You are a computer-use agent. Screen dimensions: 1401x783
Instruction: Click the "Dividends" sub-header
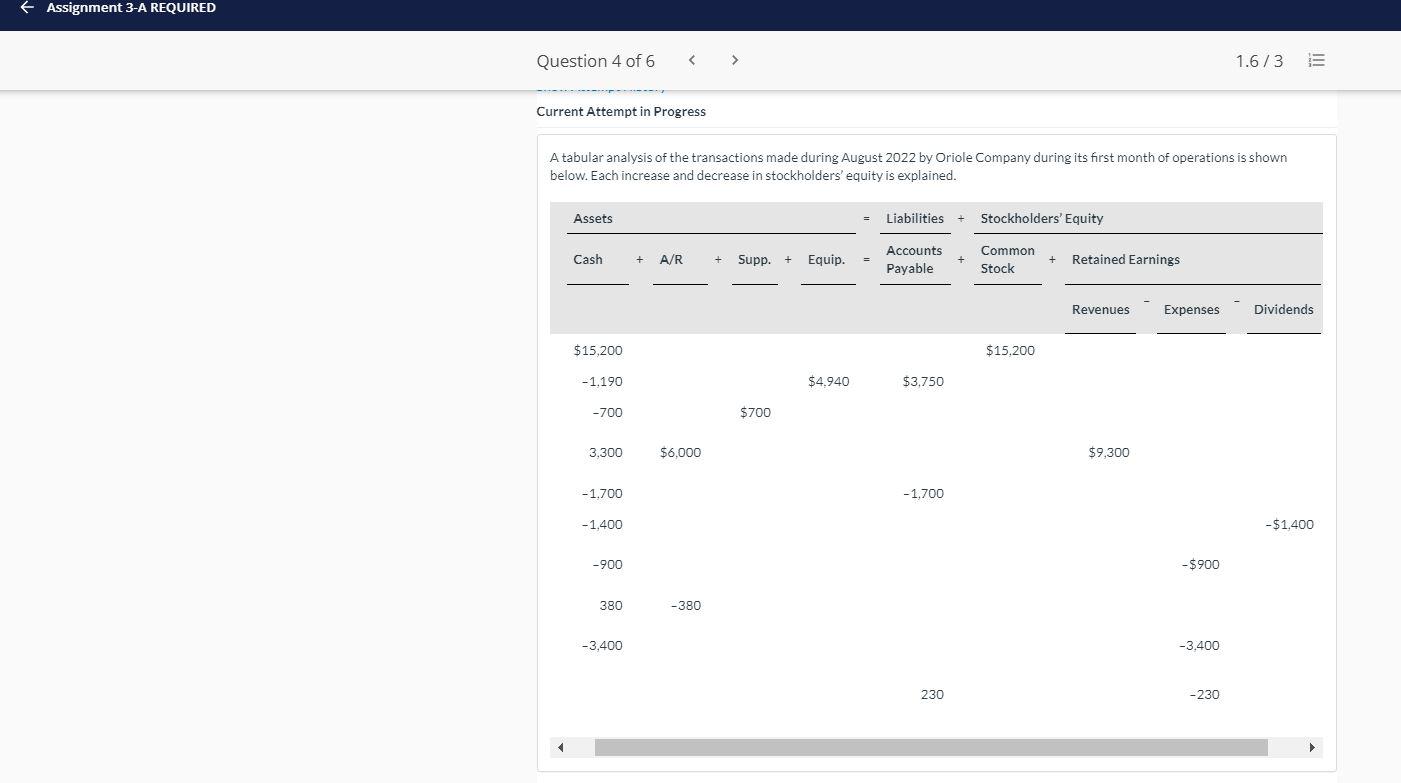[1284, 309]
